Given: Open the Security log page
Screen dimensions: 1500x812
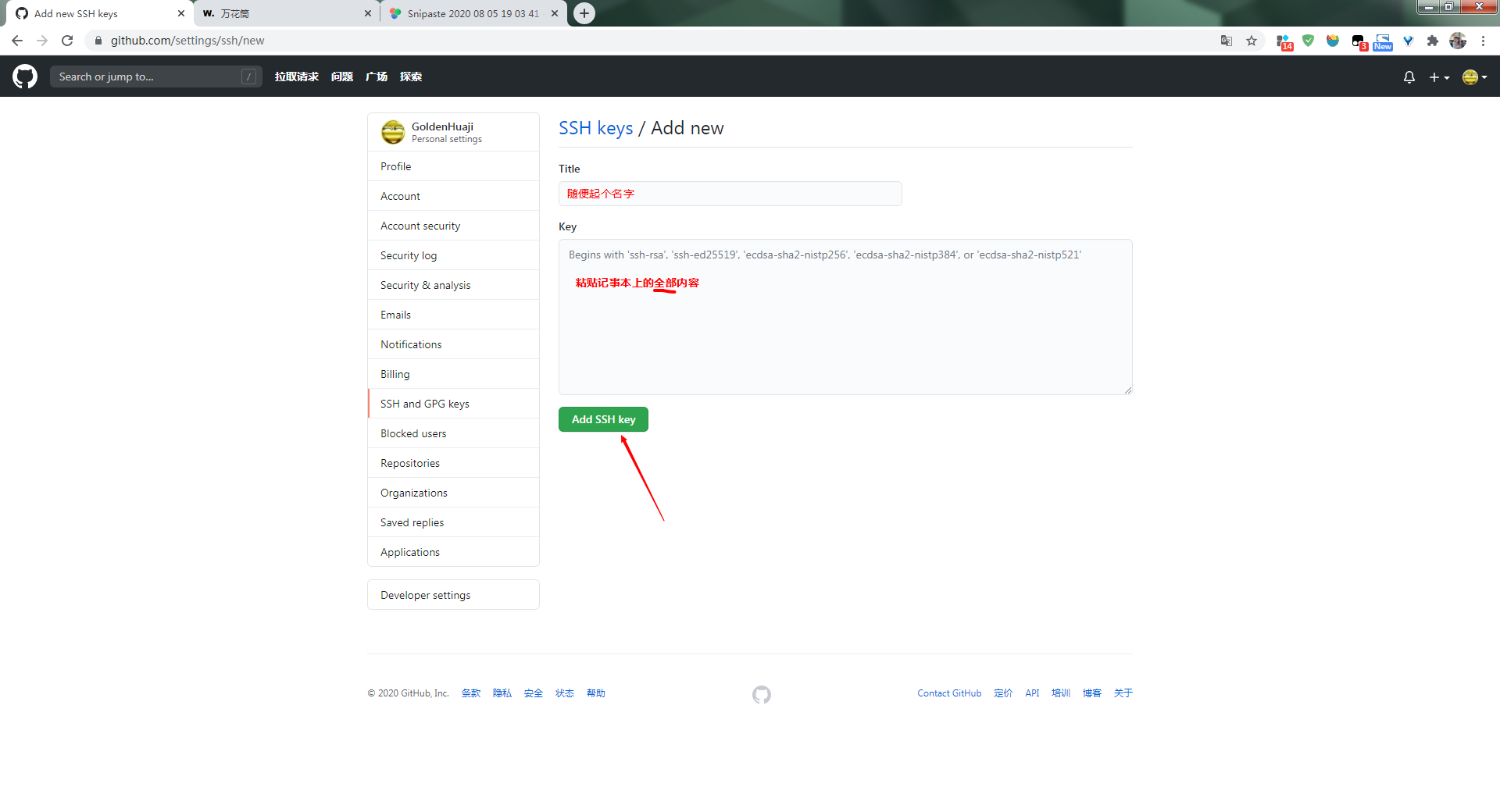Looking at the screenshot, I should click(x=453, y=255).
